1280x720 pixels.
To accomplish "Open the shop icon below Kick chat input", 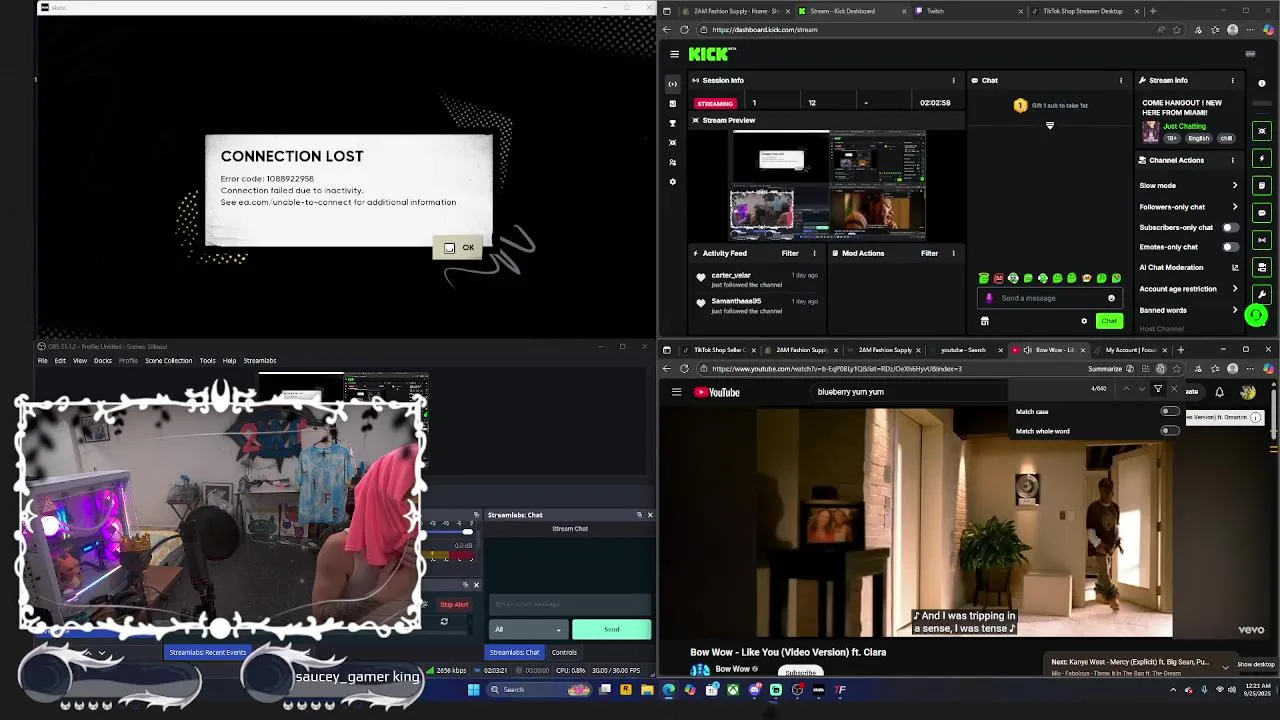I will coord(985,321).
